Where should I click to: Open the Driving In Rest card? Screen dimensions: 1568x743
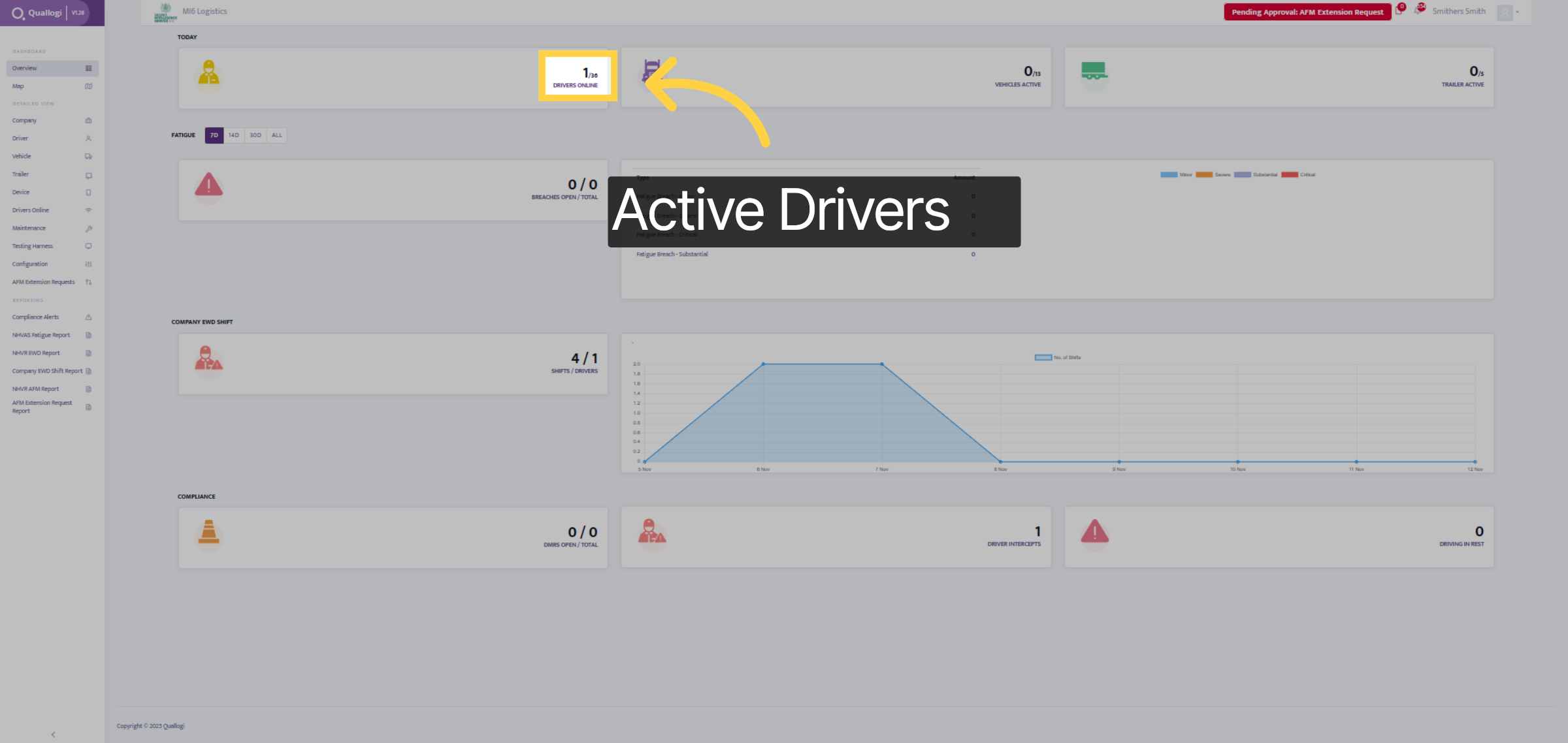[x=1279, y=537]
